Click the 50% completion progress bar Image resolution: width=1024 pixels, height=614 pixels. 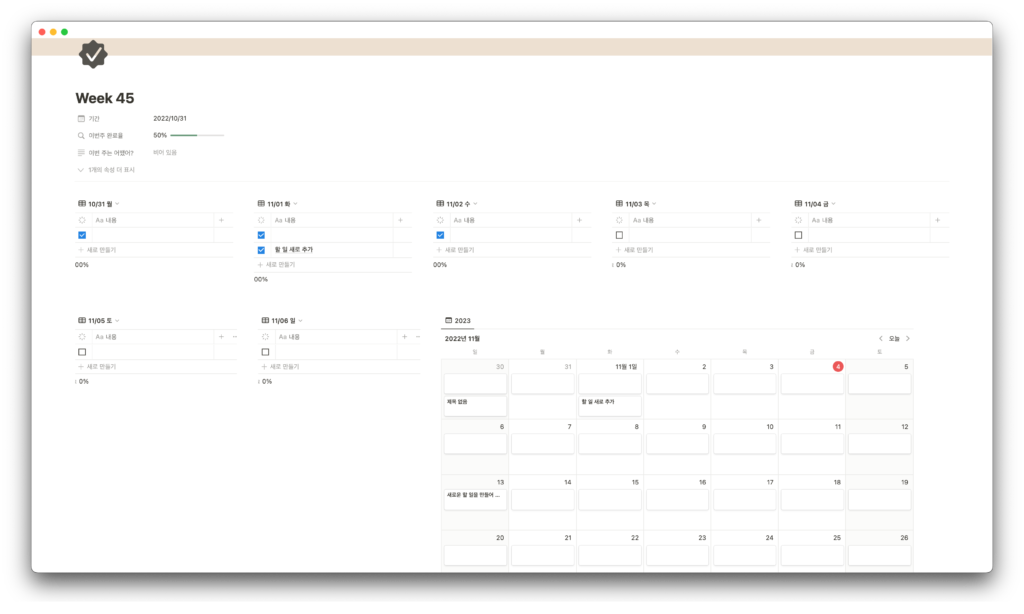[x=196, y=135]
